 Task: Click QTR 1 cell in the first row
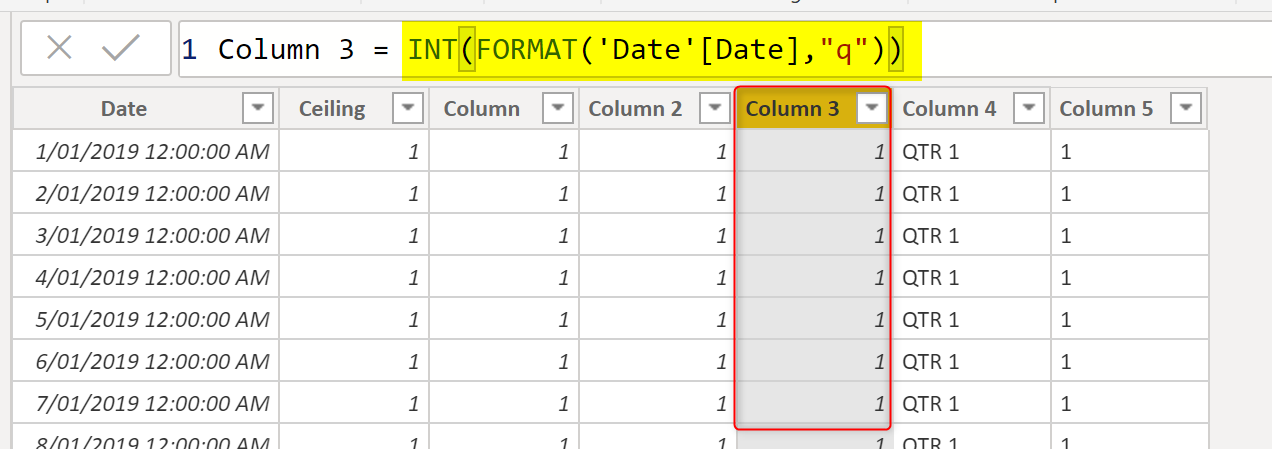coord(930,152)
